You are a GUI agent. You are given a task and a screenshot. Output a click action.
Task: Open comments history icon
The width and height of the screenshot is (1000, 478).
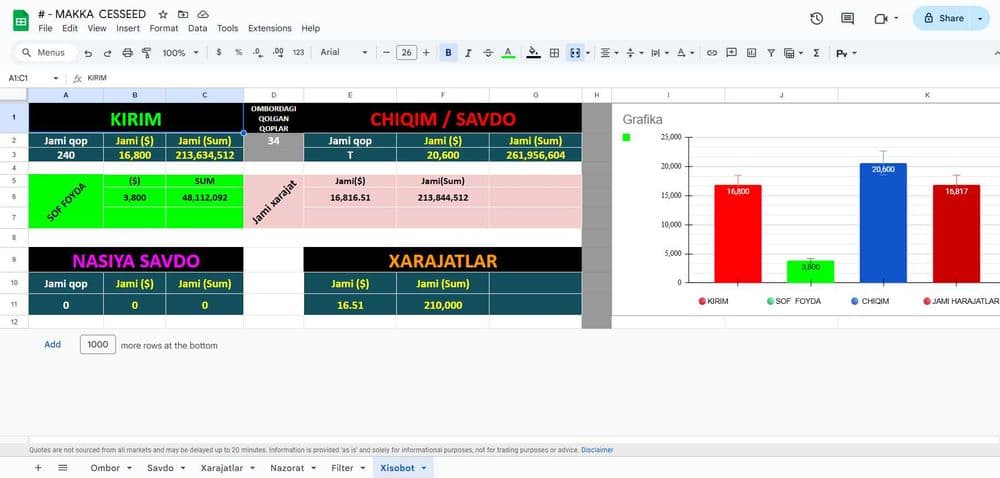click(848, 18)
